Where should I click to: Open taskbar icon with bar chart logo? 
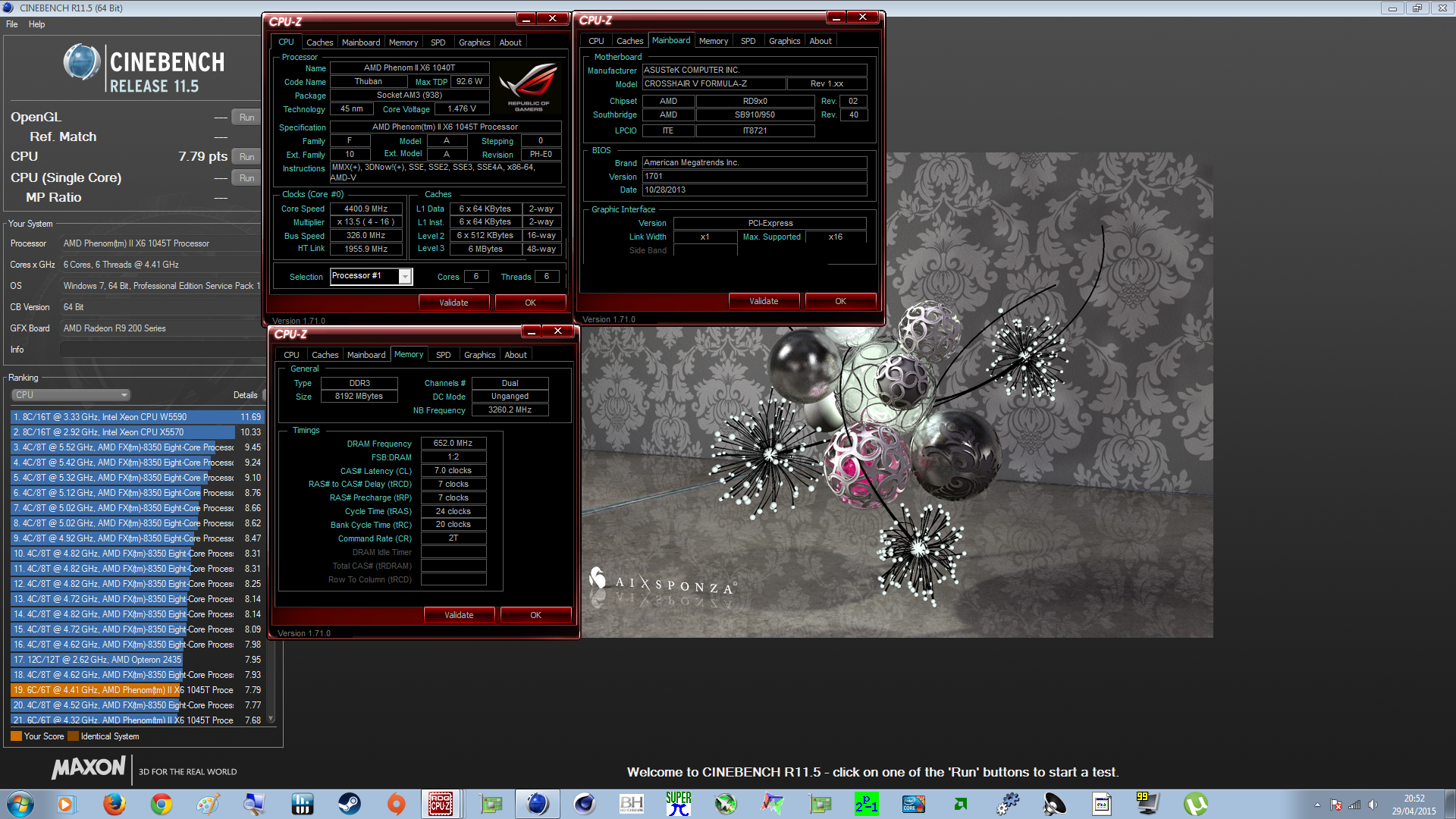coord(302,804)
